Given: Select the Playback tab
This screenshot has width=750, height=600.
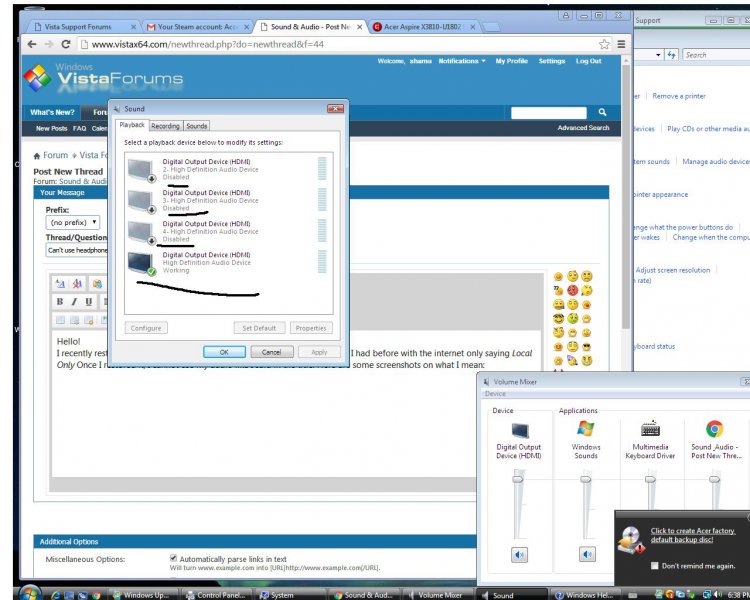Looking at the screenshot, I should point(132,125).
